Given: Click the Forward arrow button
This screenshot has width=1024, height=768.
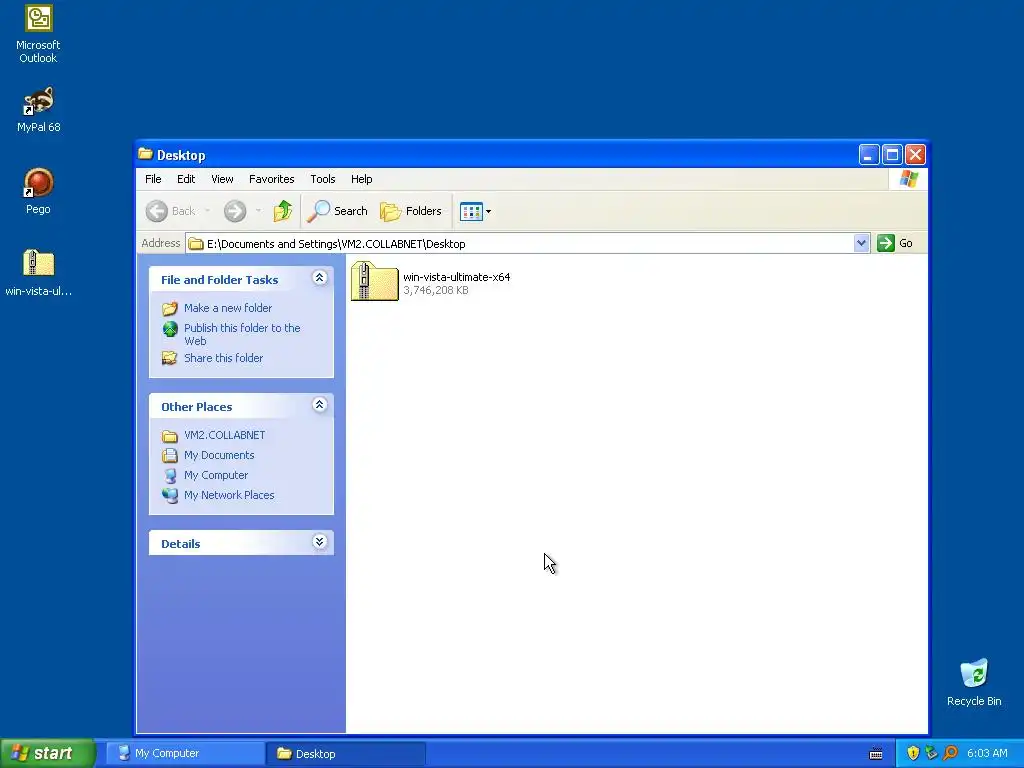Looking at the screenshot, I should (235, 211).
